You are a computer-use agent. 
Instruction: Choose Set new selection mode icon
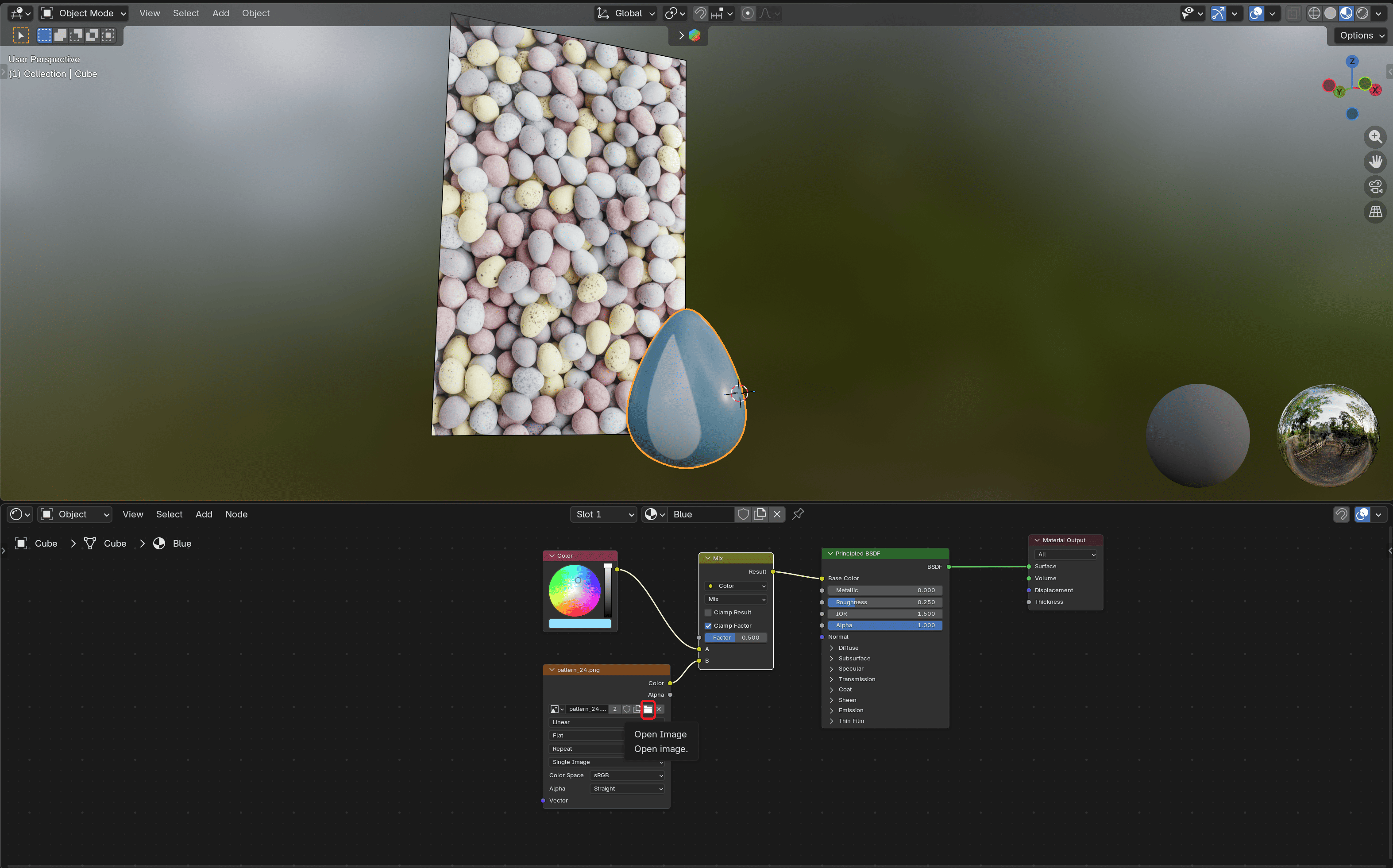coord(44,35)
